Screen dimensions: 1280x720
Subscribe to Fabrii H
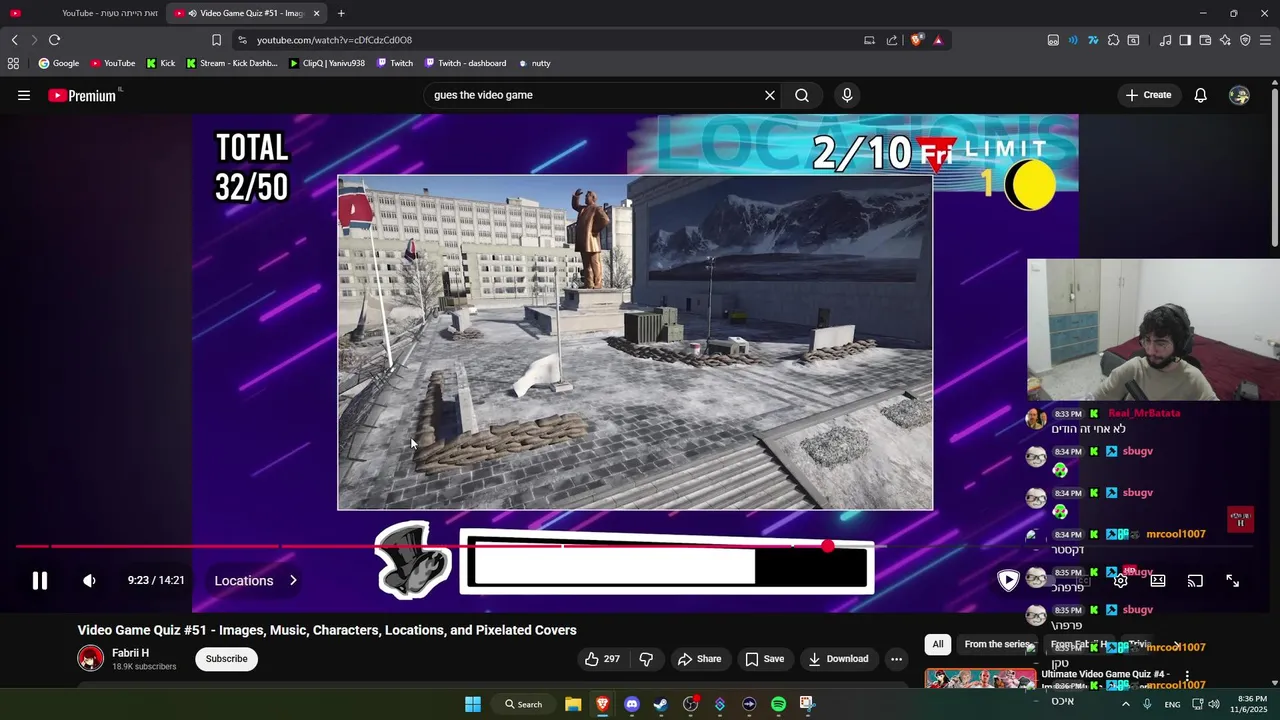coord(227,659)
